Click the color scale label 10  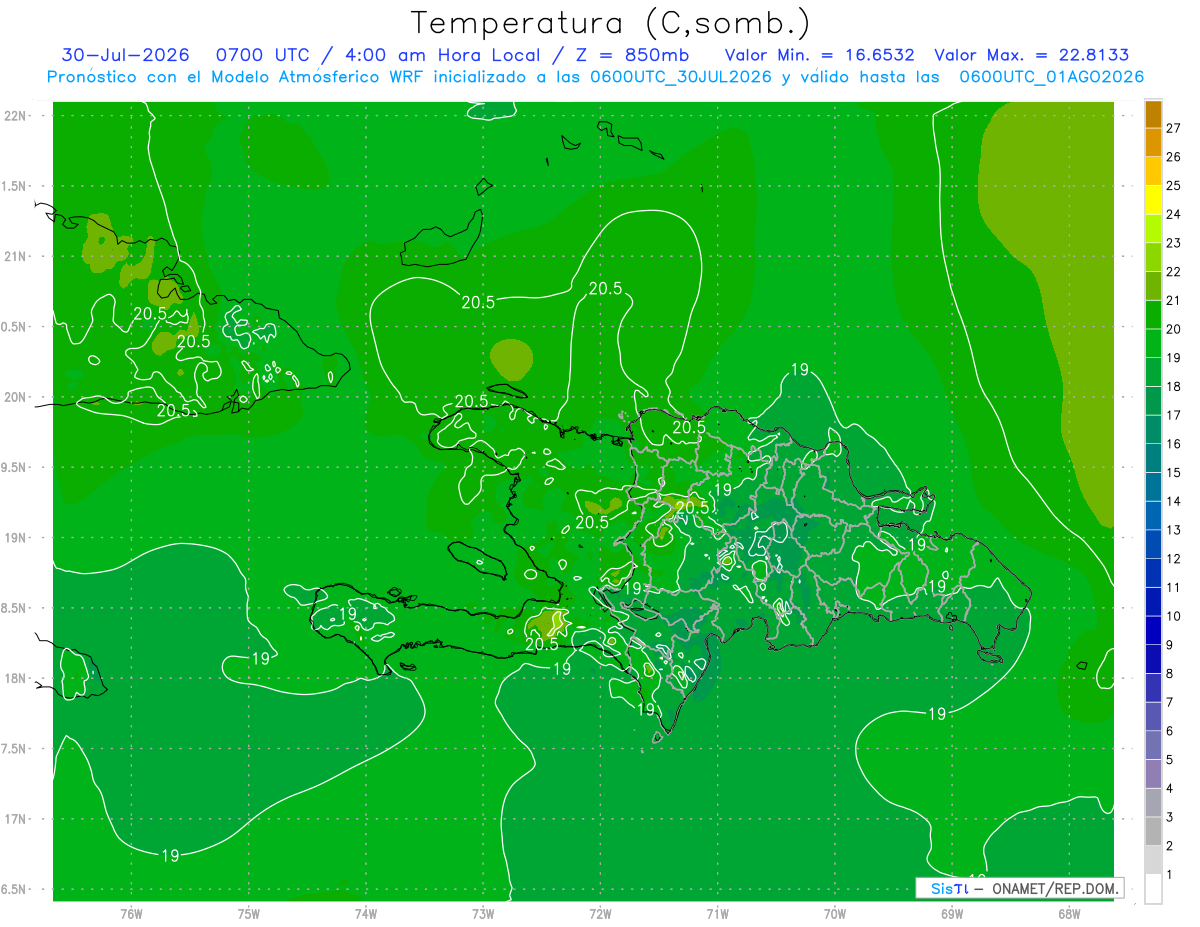tap(1173, 616)
